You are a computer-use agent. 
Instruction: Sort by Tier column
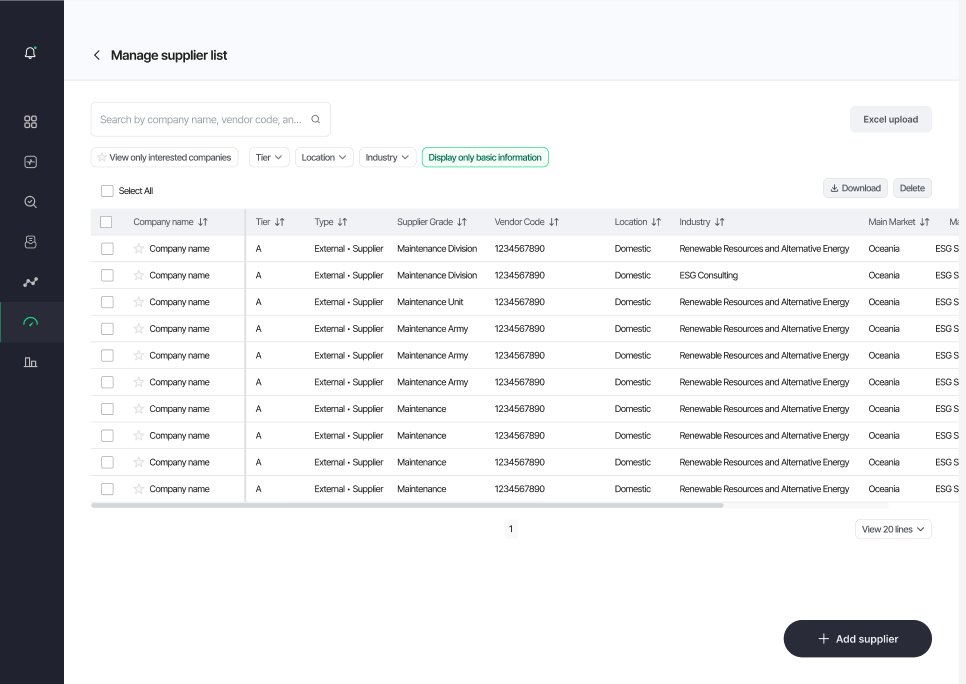tap(280, 222)
